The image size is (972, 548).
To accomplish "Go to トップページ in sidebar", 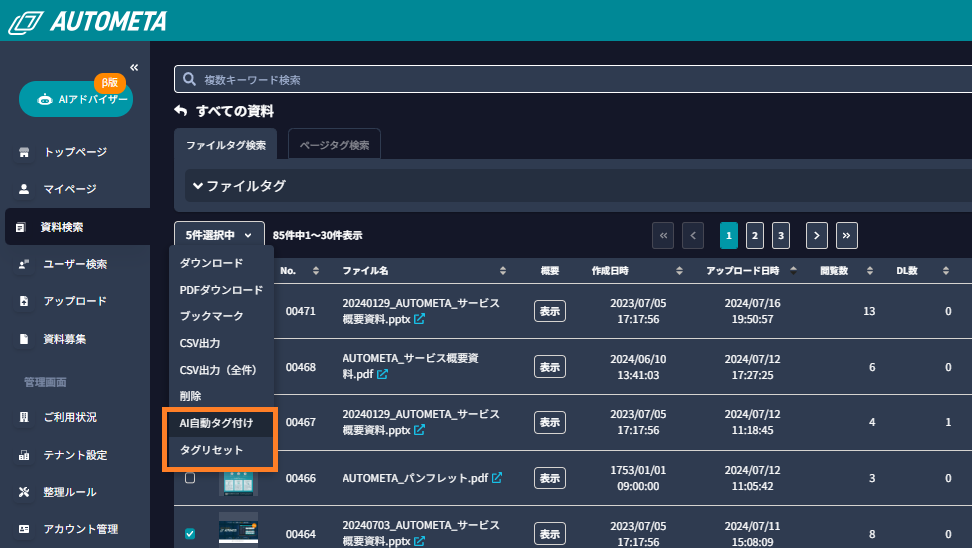I will tap(75, 152).
